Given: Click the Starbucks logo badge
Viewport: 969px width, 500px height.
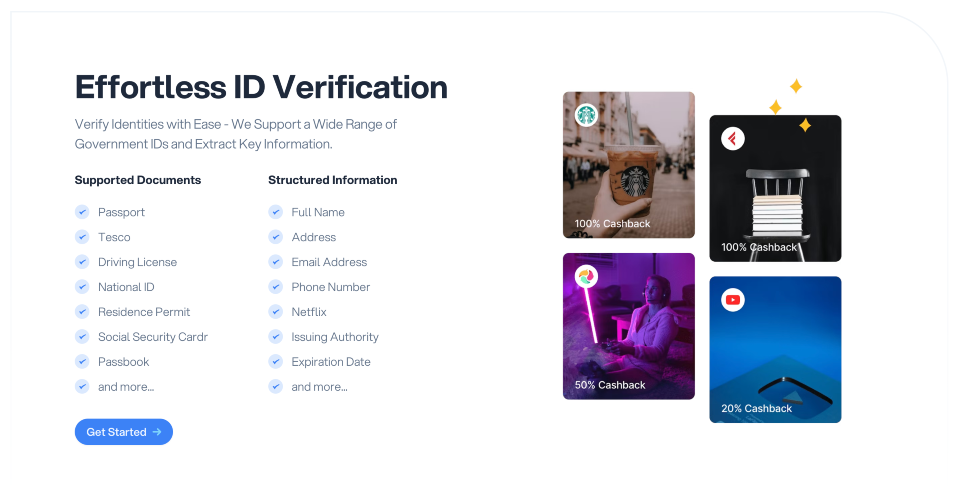Looking at the screenshot, I should (x=586, y=115).
